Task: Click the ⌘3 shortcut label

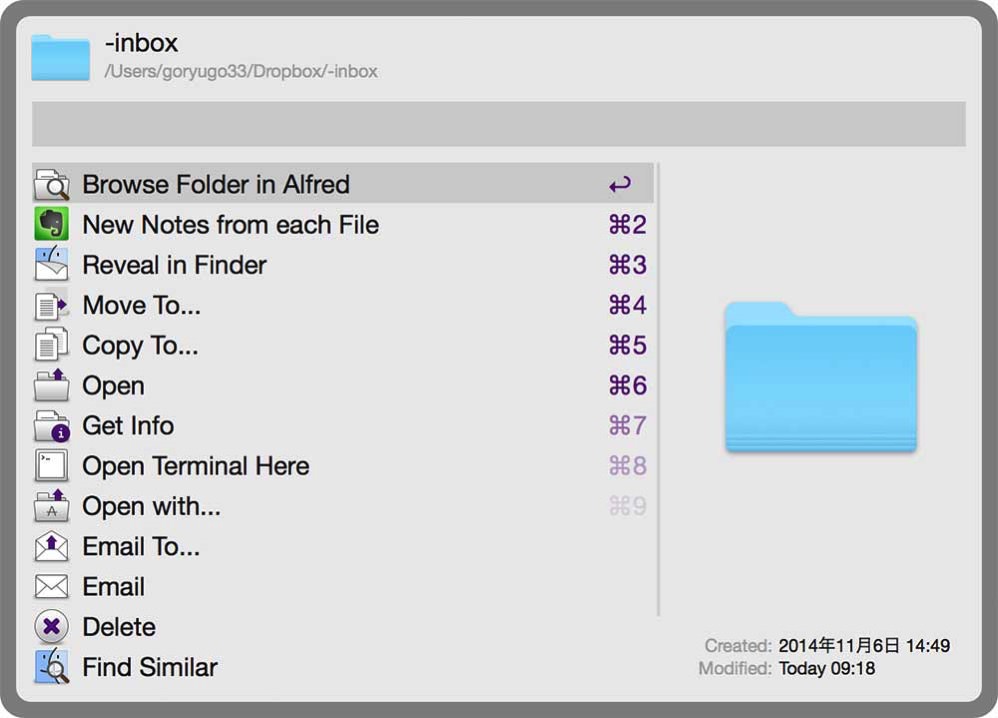Action: (627, 265)
